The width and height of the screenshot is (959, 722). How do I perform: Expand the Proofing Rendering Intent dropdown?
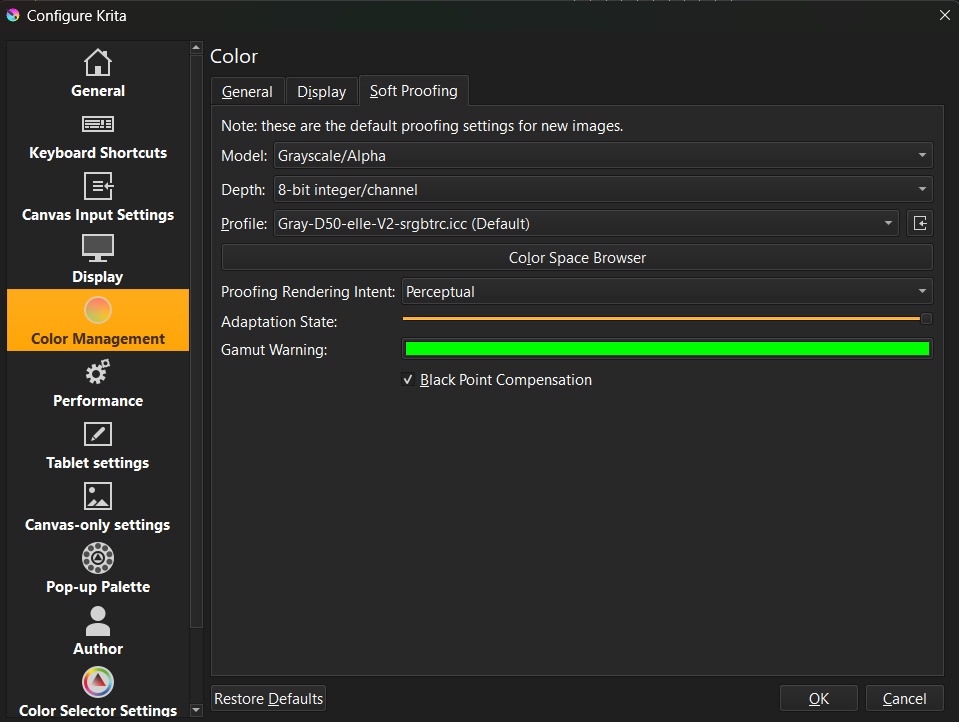tap(667, 292)
